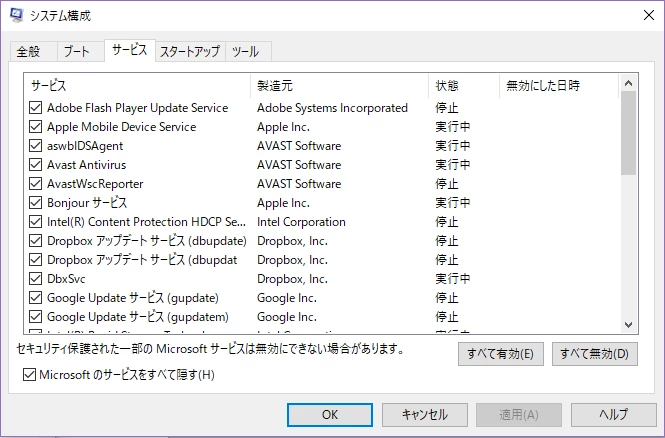This screenshot has height=438, width=665.
Task: Click the service list scrollbar thumb
Action: tap(629, 133)
